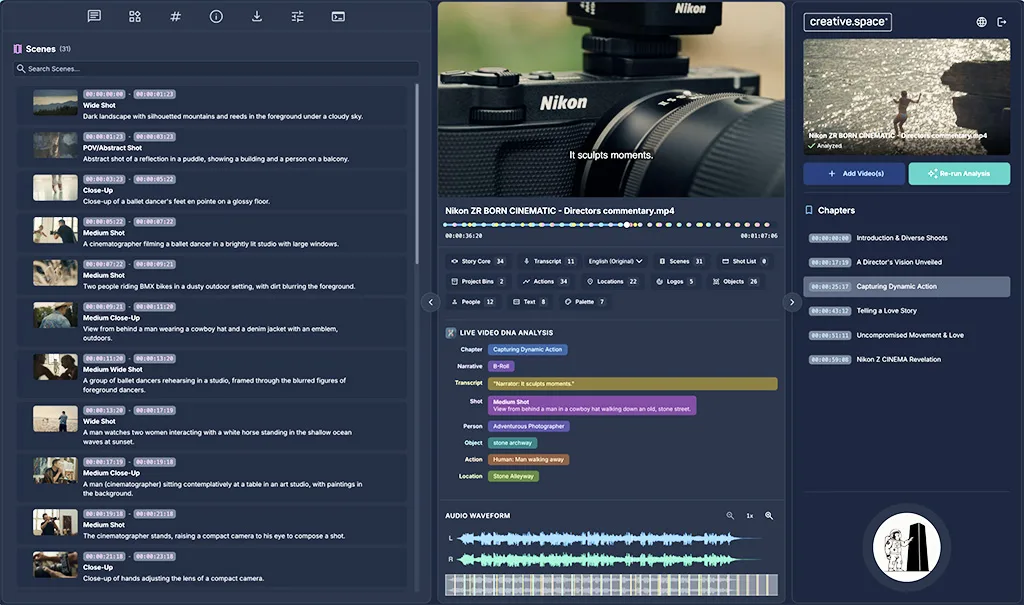Open the English (Original) language dropdown
The height and width of the screenshot is (605, 1024).
tap(615, 261)
